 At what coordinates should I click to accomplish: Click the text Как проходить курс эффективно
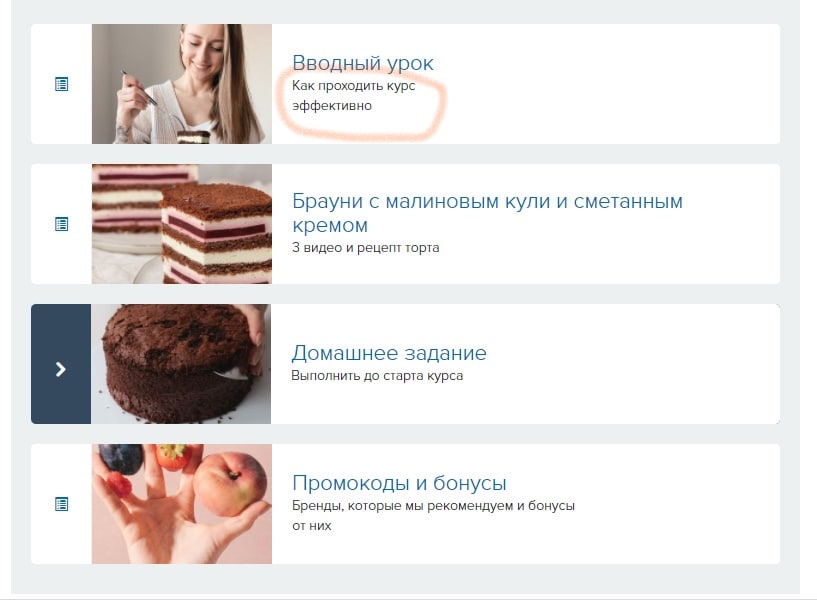coord(353,95)
